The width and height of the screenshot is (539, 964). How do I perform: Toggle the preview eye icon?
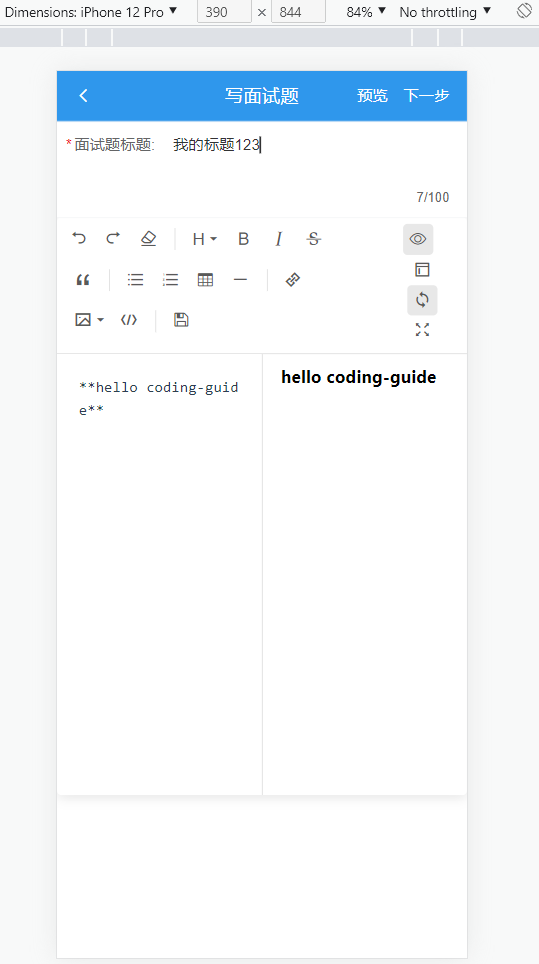[x=418, y=239]
